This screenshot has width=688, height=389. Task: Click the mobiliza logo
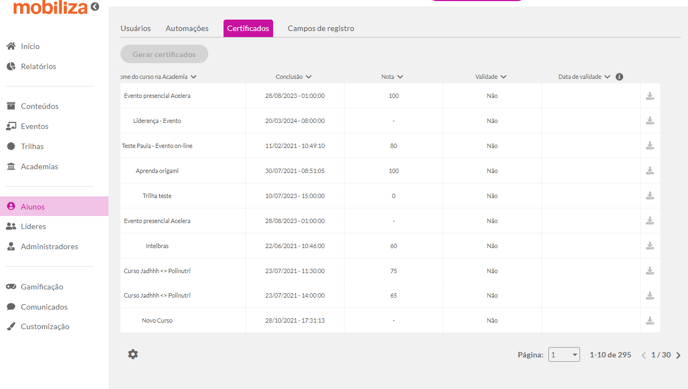coord(50,7)
